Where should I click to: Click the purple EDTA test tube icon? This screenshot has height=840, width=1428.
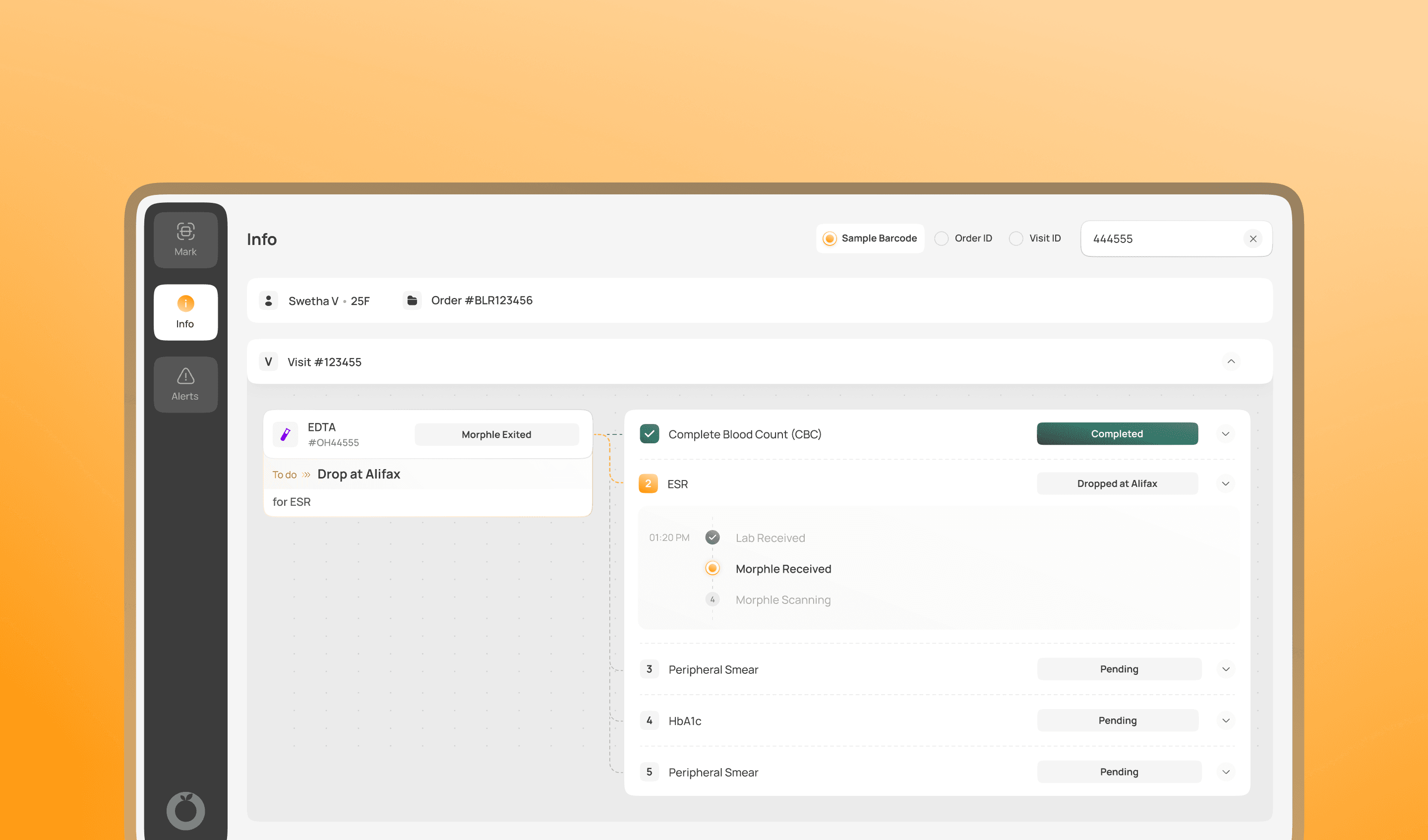(286, 434)
